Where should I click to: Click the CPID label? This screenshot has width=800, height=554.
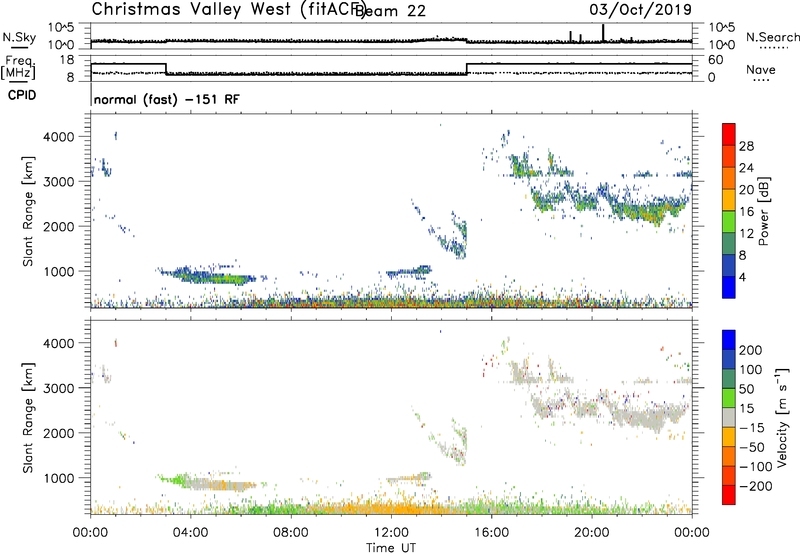[22, 95]
